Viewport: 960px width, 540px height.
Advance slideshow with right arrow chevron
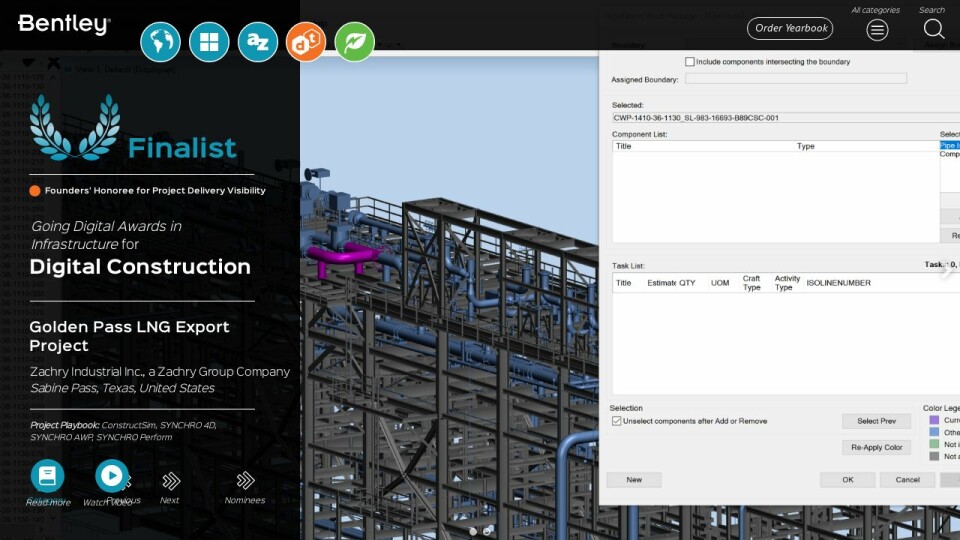[x=947, y=269]
